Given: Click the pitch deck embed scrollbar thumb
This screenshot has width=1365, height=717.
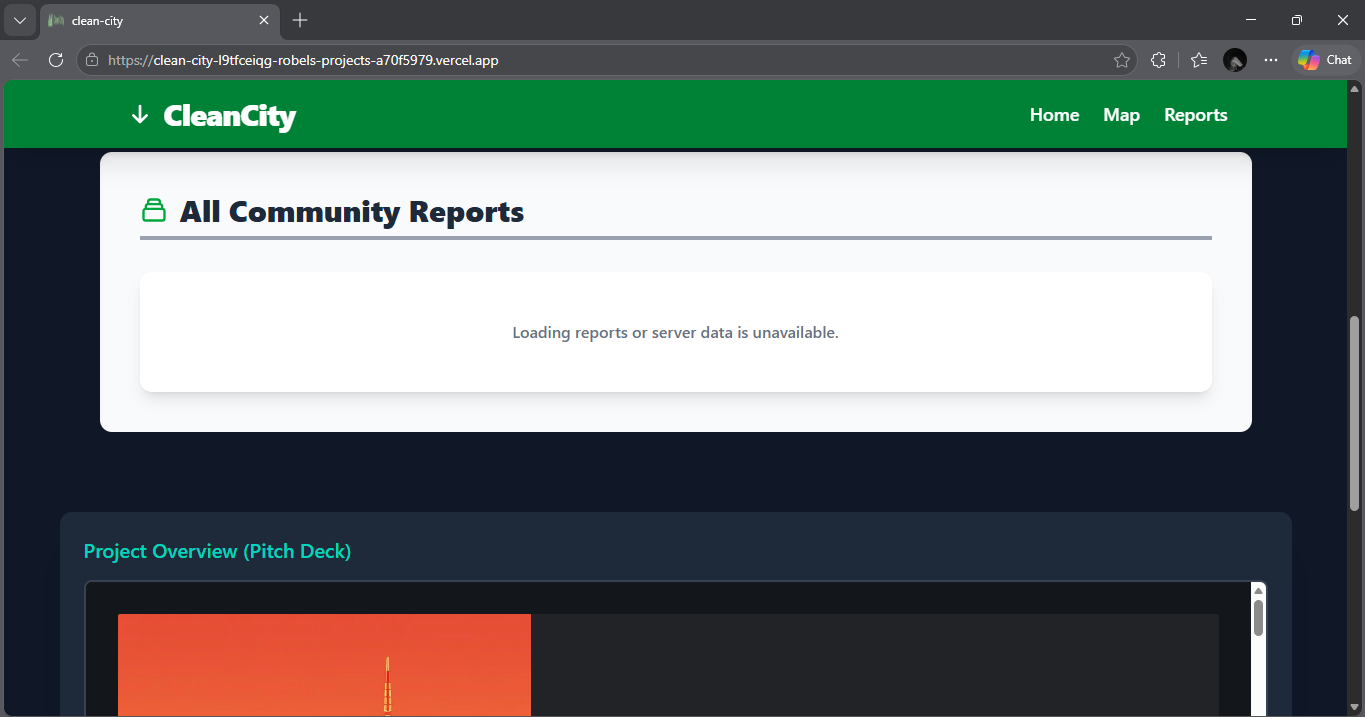Looking at the screenshot, I should [x=1258, y=617].
